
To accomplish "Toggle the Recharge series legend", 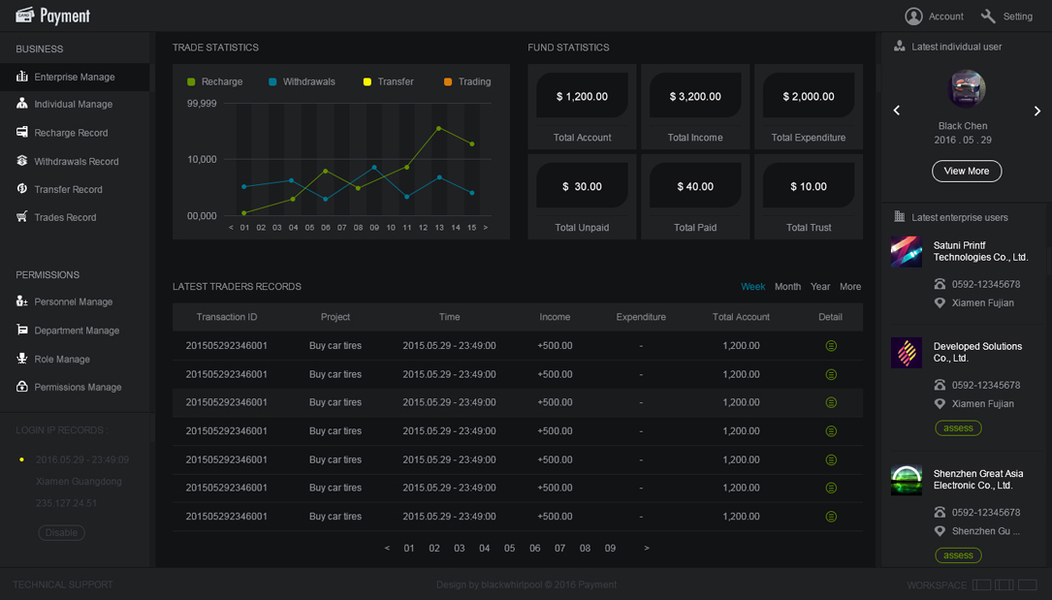I will 215,82.
